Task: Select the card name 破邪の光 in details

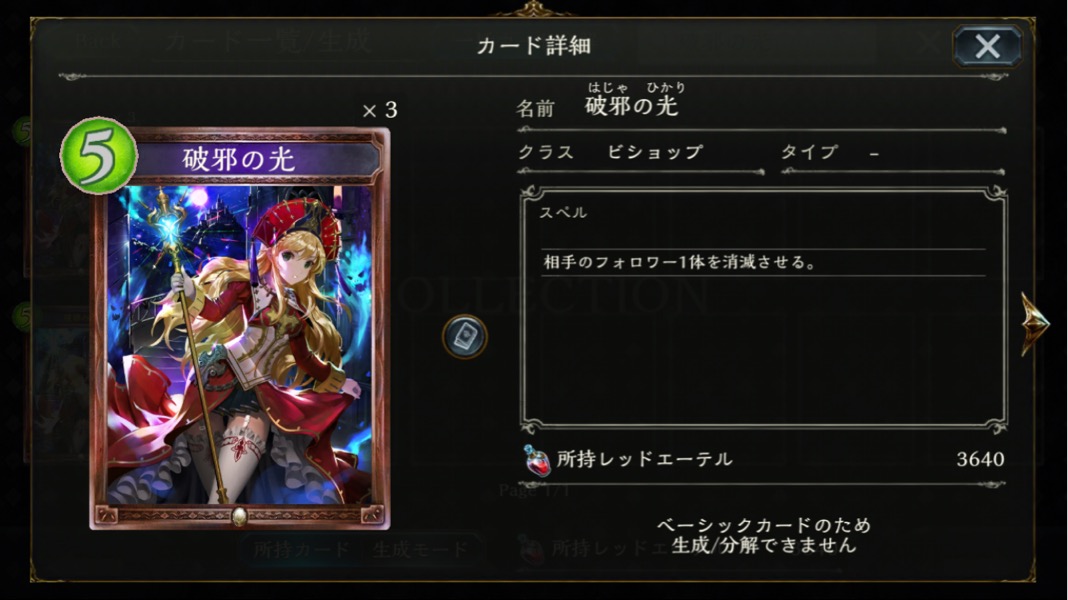Action: coord(631,106)
